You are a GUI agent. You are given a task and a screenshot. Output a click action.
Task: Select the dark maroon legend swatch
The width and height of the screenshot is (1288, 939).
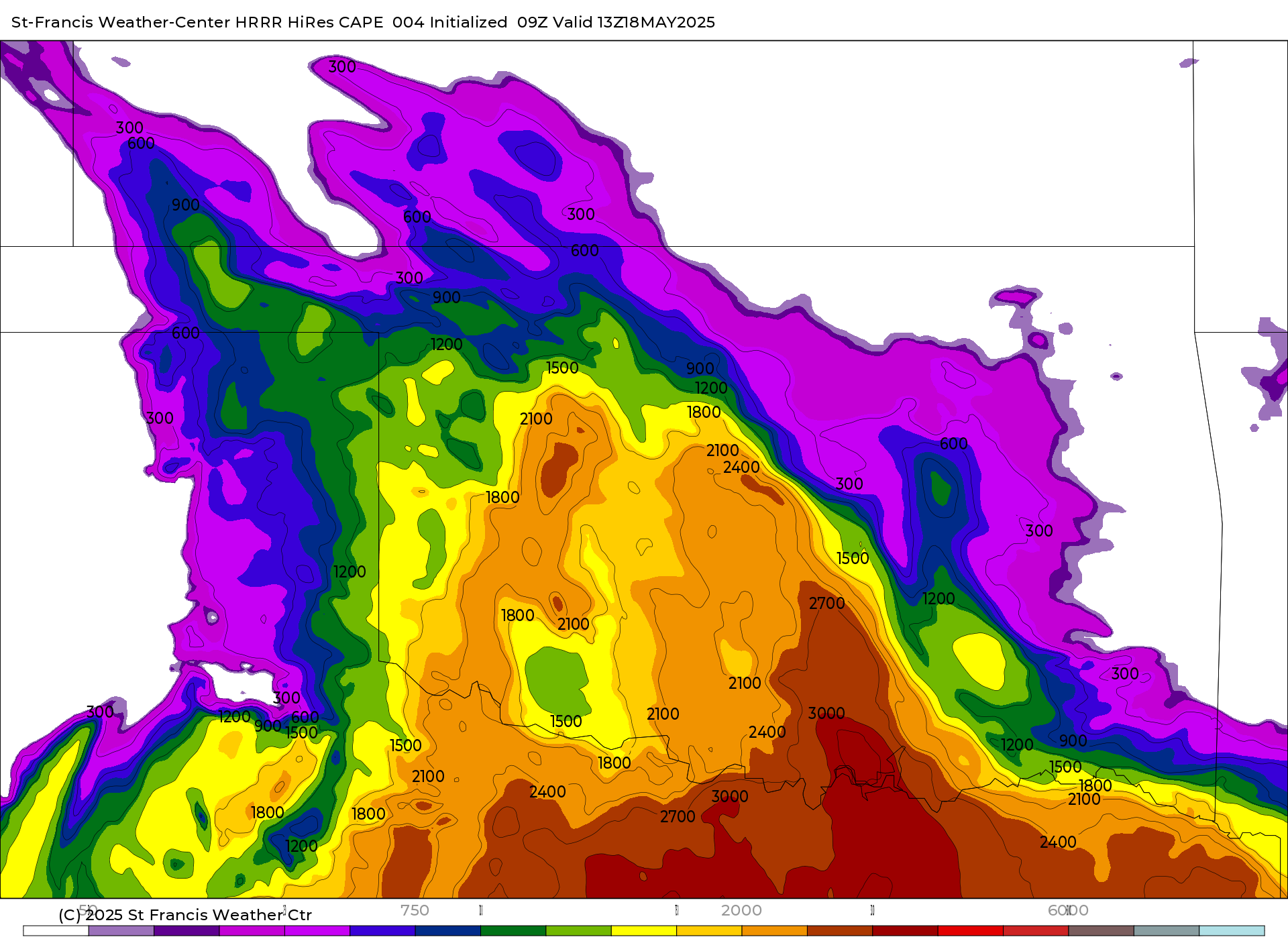[905, 931]
